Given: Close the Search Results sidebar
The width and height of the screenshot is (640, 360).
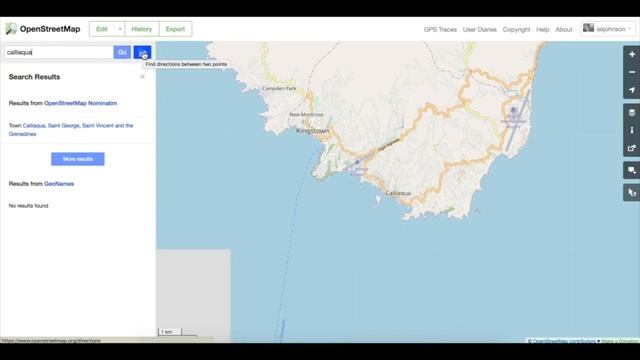Looking at the screenshot, I should coord(142,77).
